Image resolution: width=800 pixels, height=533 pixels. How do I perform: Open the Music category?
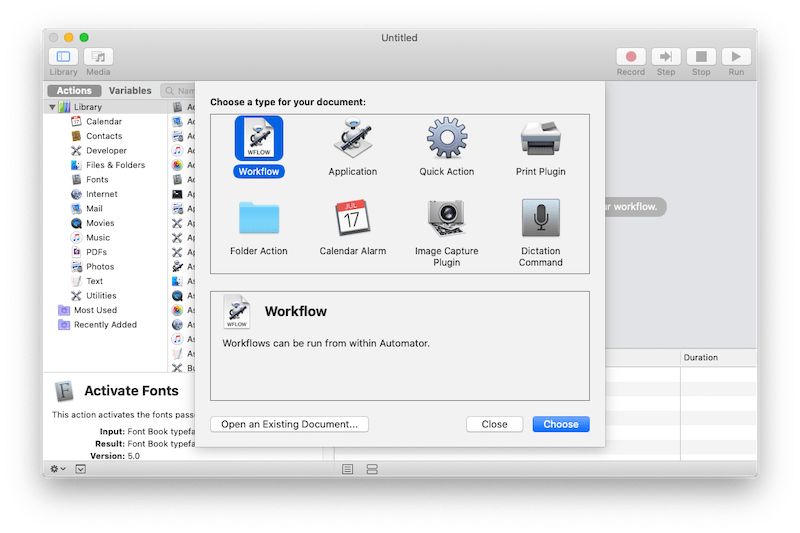tap(97, 238)
